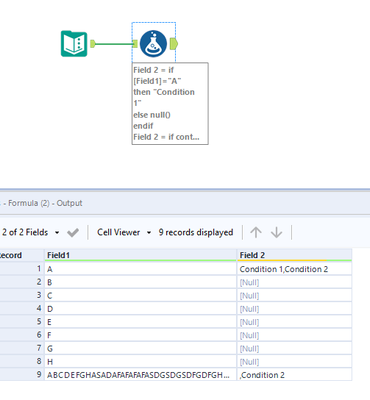
Task: Select the Field1 cell containing E
Action: point(141,322)
